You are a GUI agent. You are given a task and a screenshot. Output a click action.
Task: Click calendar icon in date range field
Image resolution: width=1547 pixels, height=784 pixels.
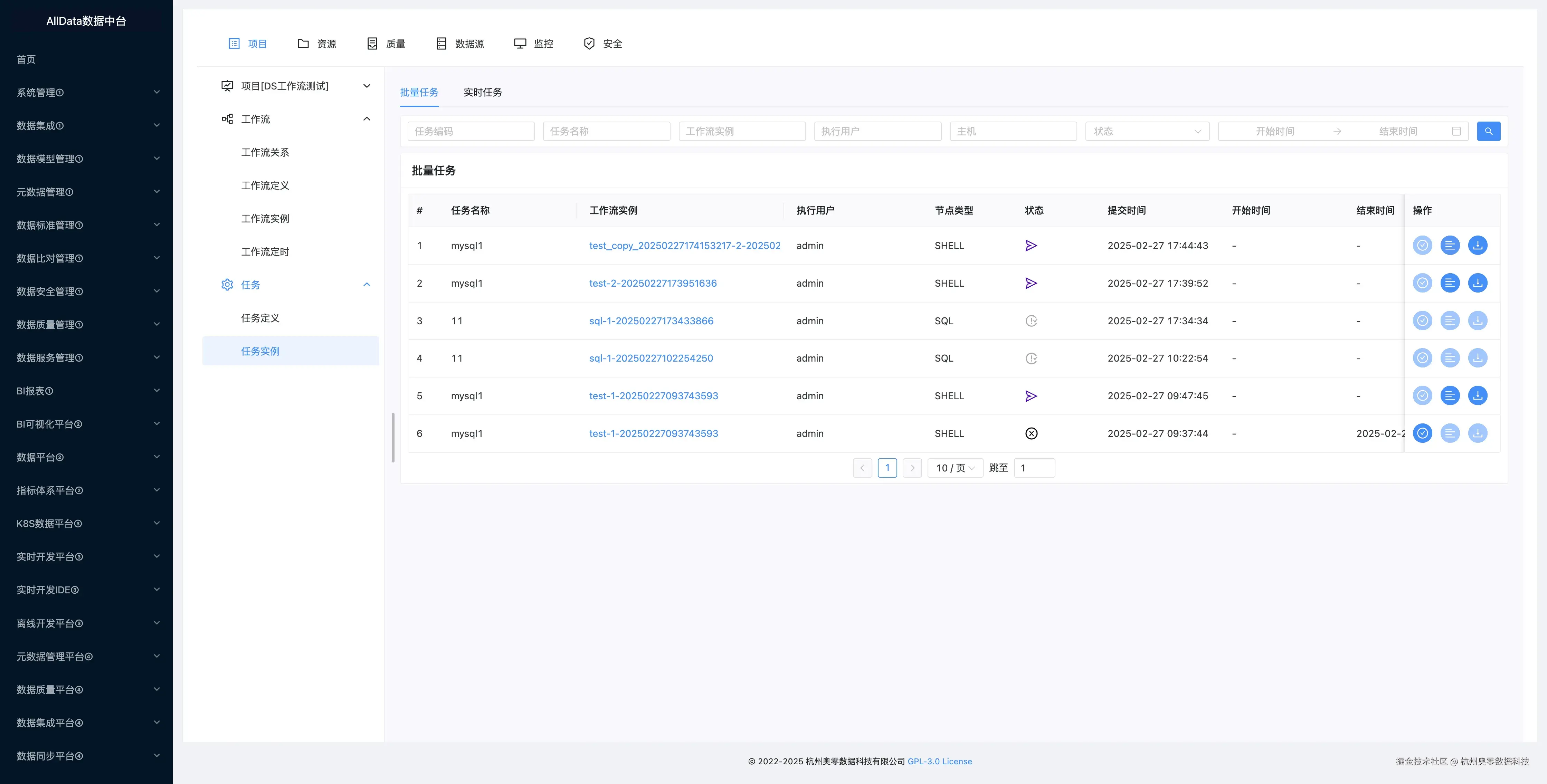coord(1456,131)
